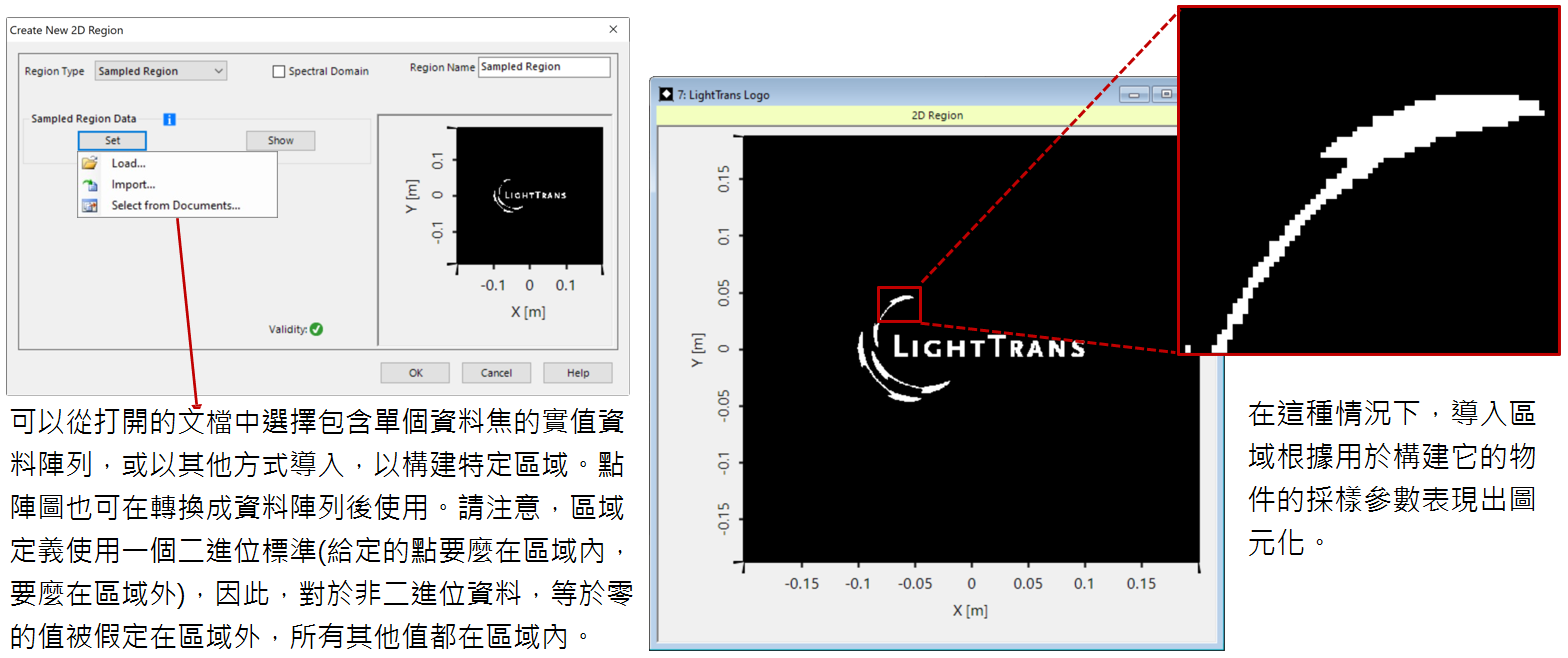Open Help for the region dialog
This screenshot has width=1568, height=658.
(x=578, y=373)
